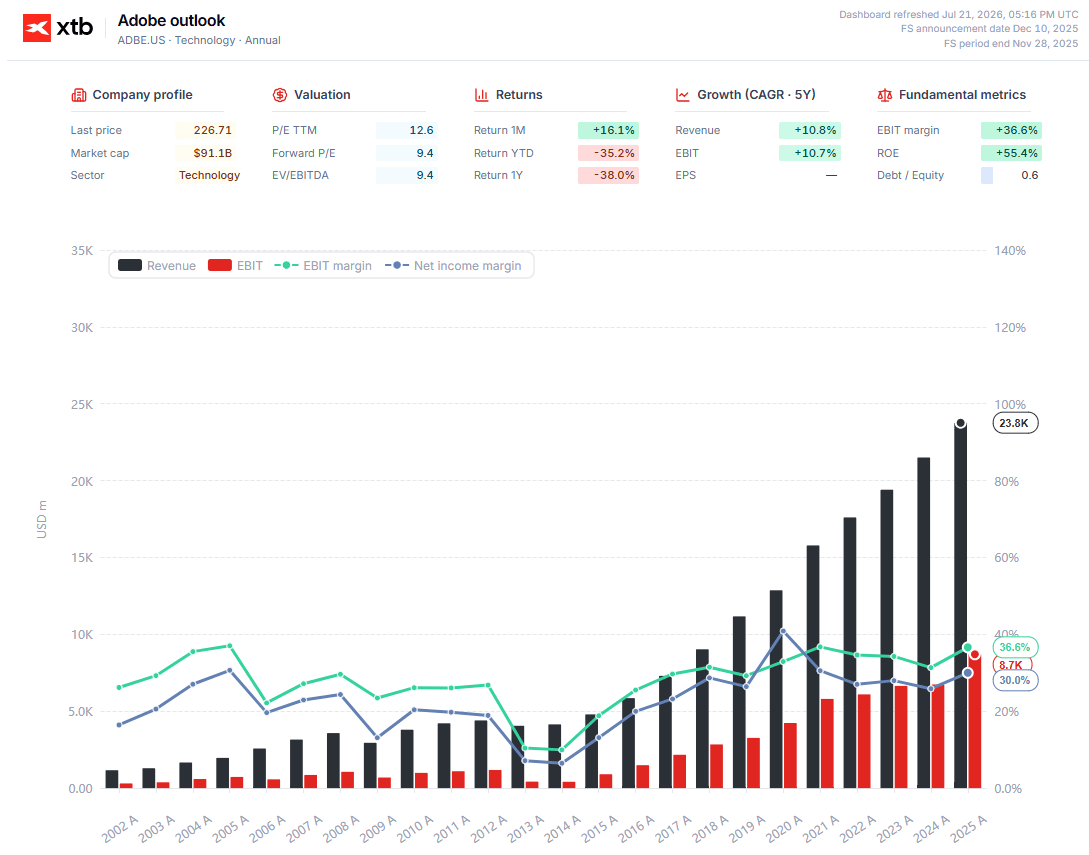Image resolution: width=1089 pixels, height=855 pixels.
Task: Click the 2025 A axis label
Action: (x=968, y=828)
